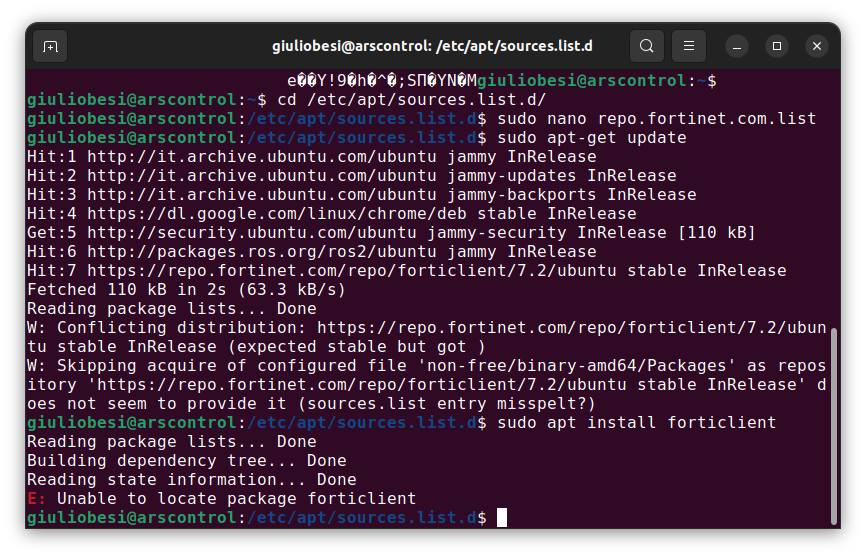The image size is (866, 557).
Task: Click the 'Fetched 110 kB in 2s' line
Action: 186,290
